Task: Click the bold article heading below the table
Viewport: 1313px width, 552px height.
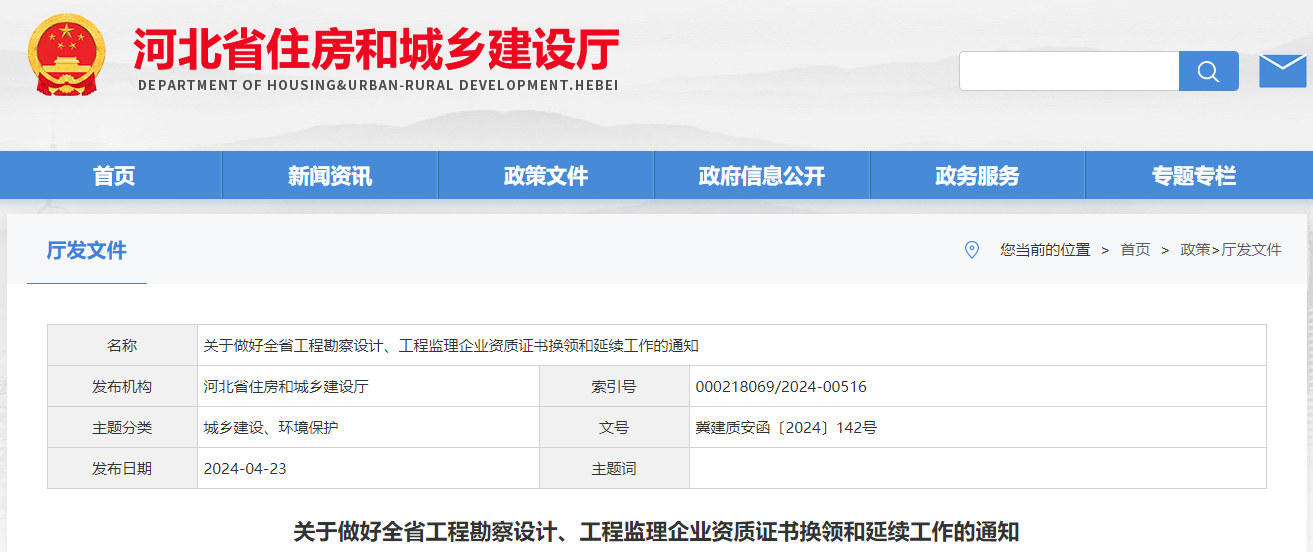Action: pyautogui.click(x=656, y=531)
